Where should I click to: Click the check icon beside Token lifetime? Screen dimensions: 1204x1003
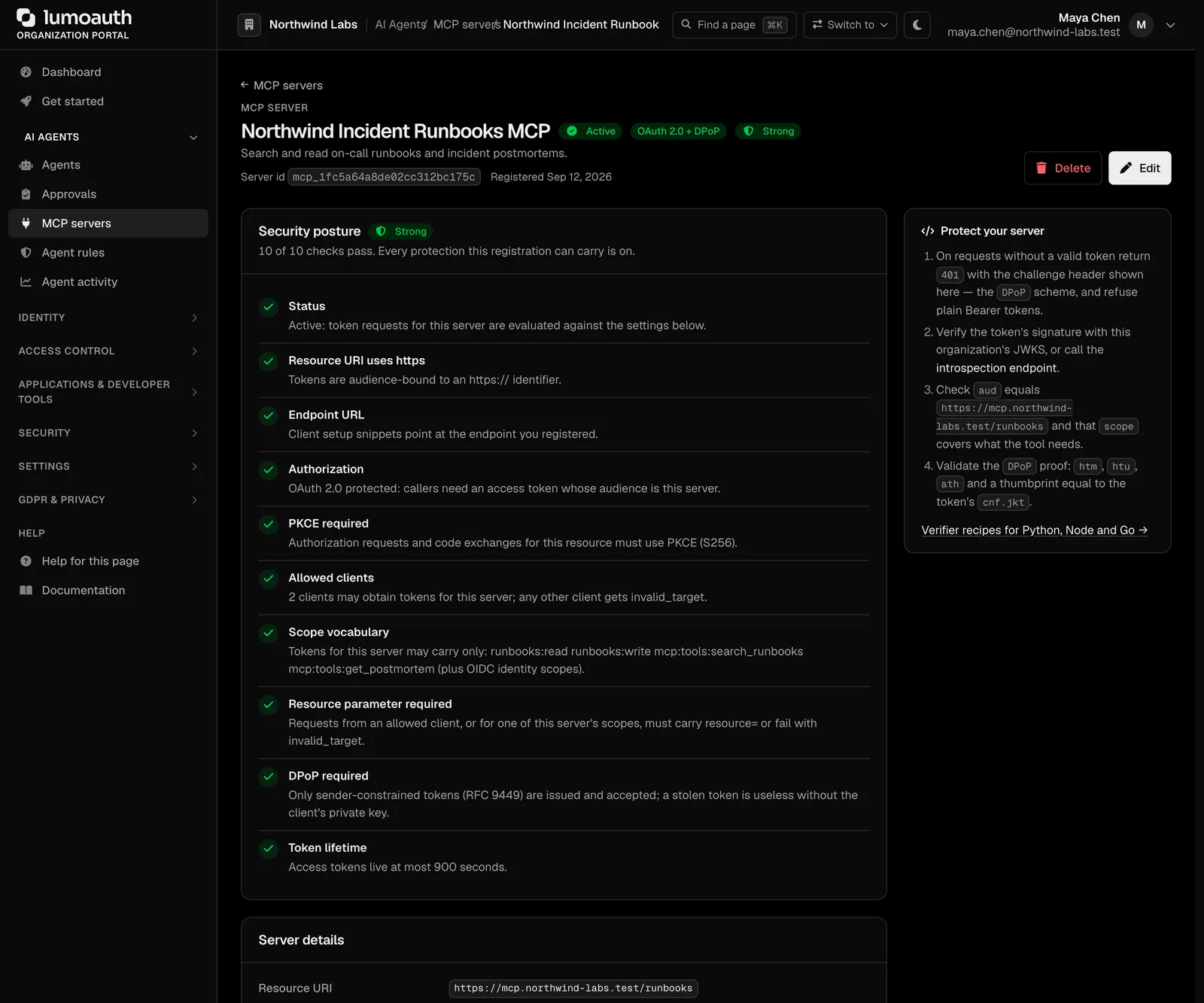click(269, 849)
